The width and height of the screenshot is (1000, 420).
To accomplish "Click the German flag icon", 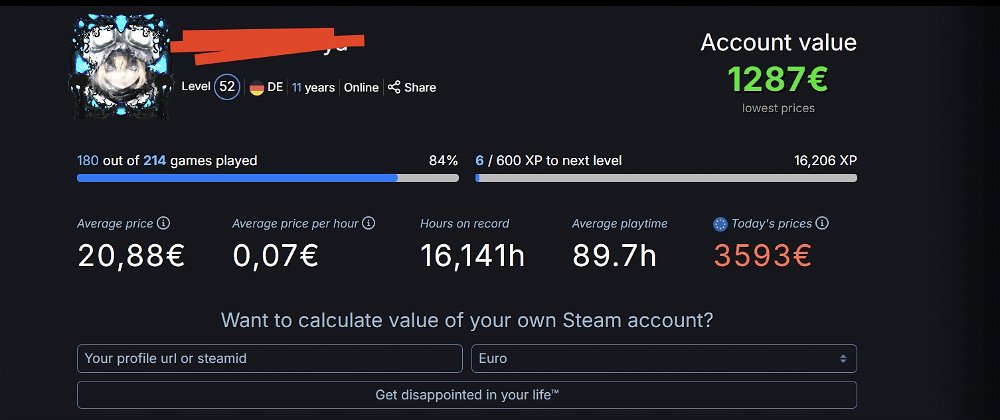I will click(x=256, y=88).
